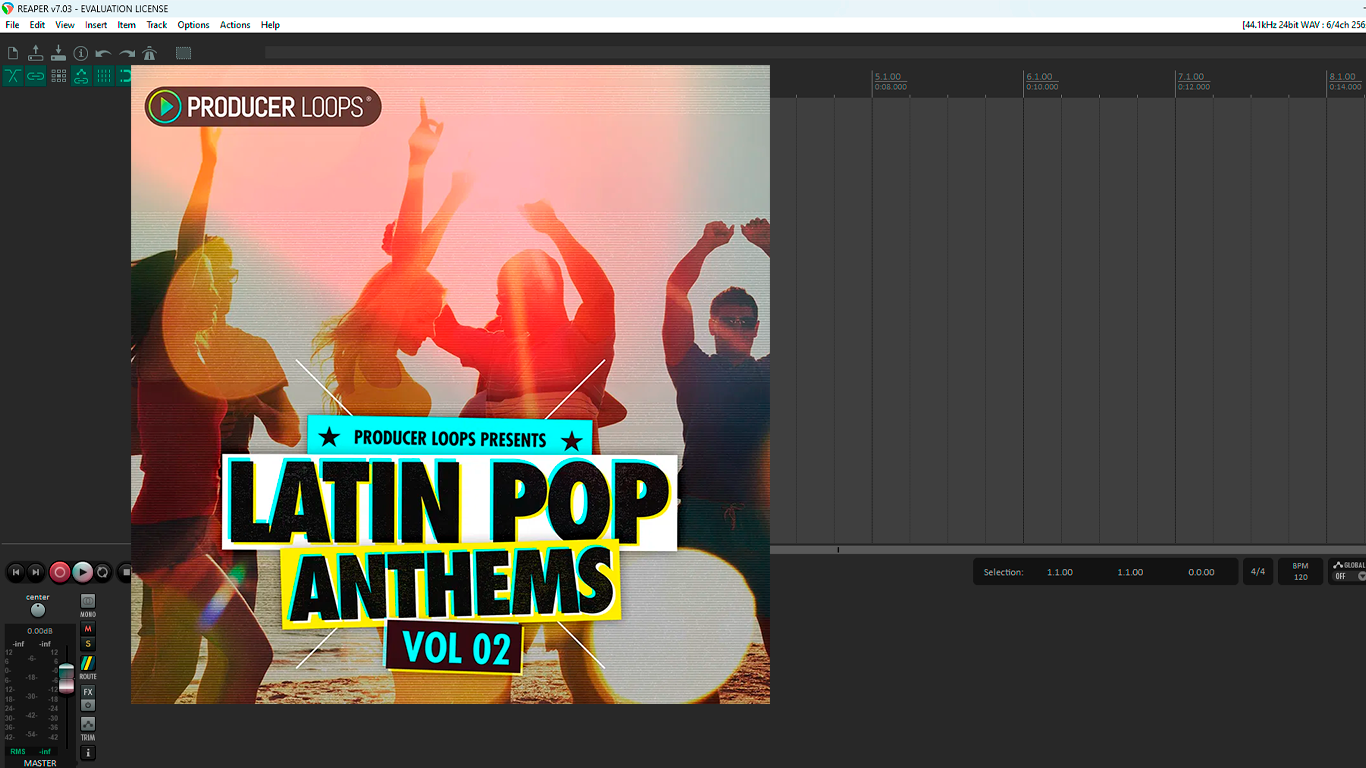Click the selection length field 0.0.00

click(1201, 572)
